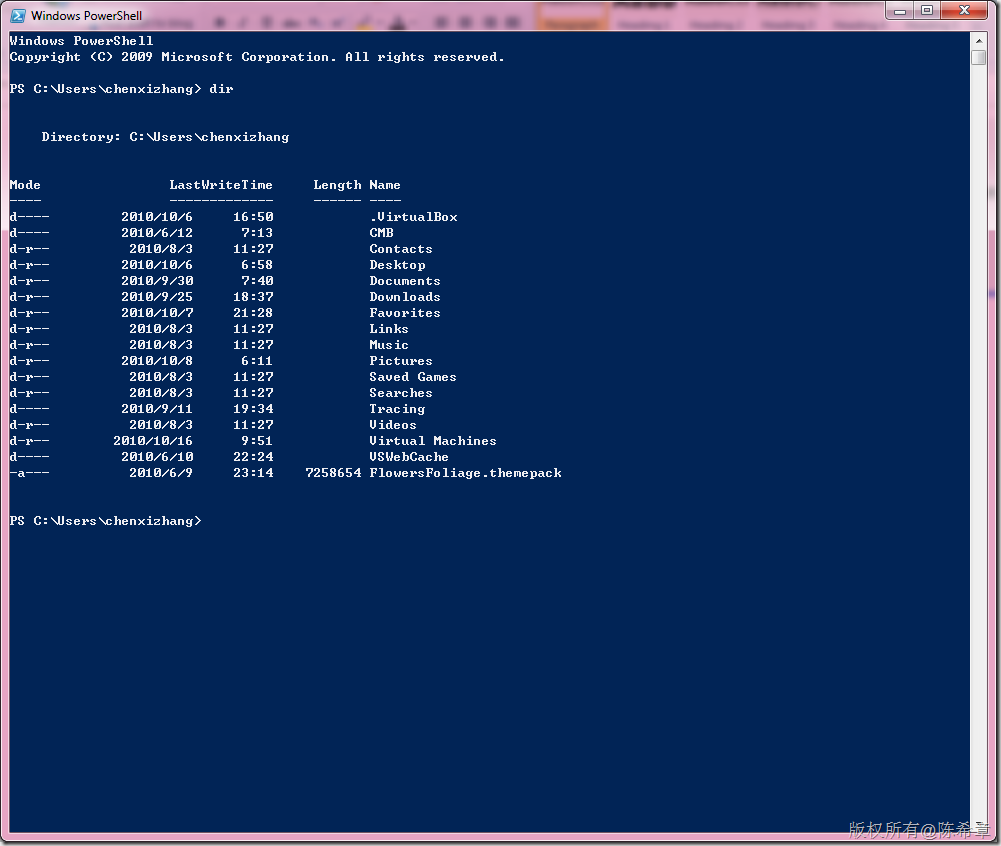Click the Contacts directory name
Screen dimensions: 1001x846
(x=401, y=249)
